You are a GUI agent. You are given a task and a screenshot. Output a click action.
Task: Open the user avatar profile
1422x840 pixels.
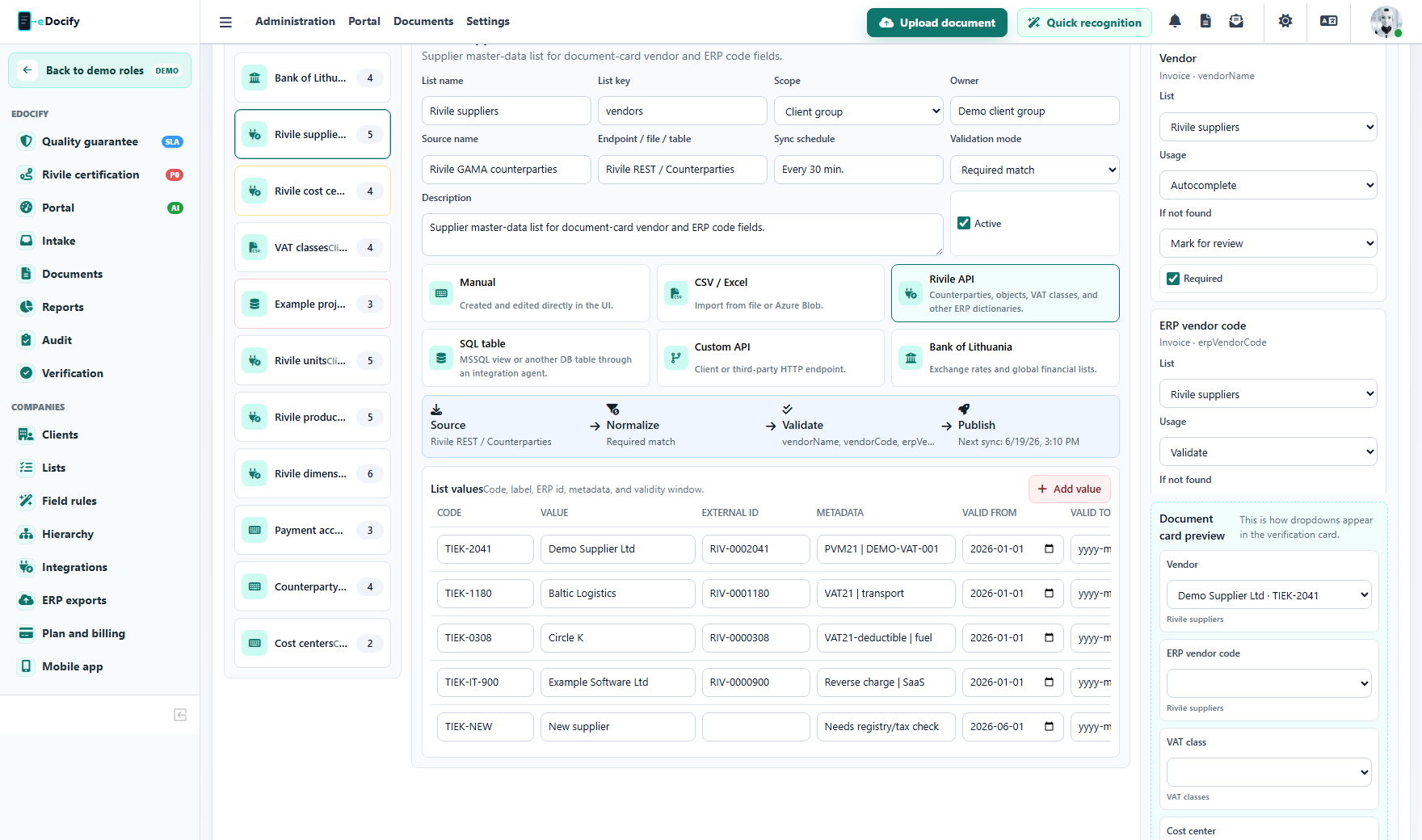[x=1386, y=22]
